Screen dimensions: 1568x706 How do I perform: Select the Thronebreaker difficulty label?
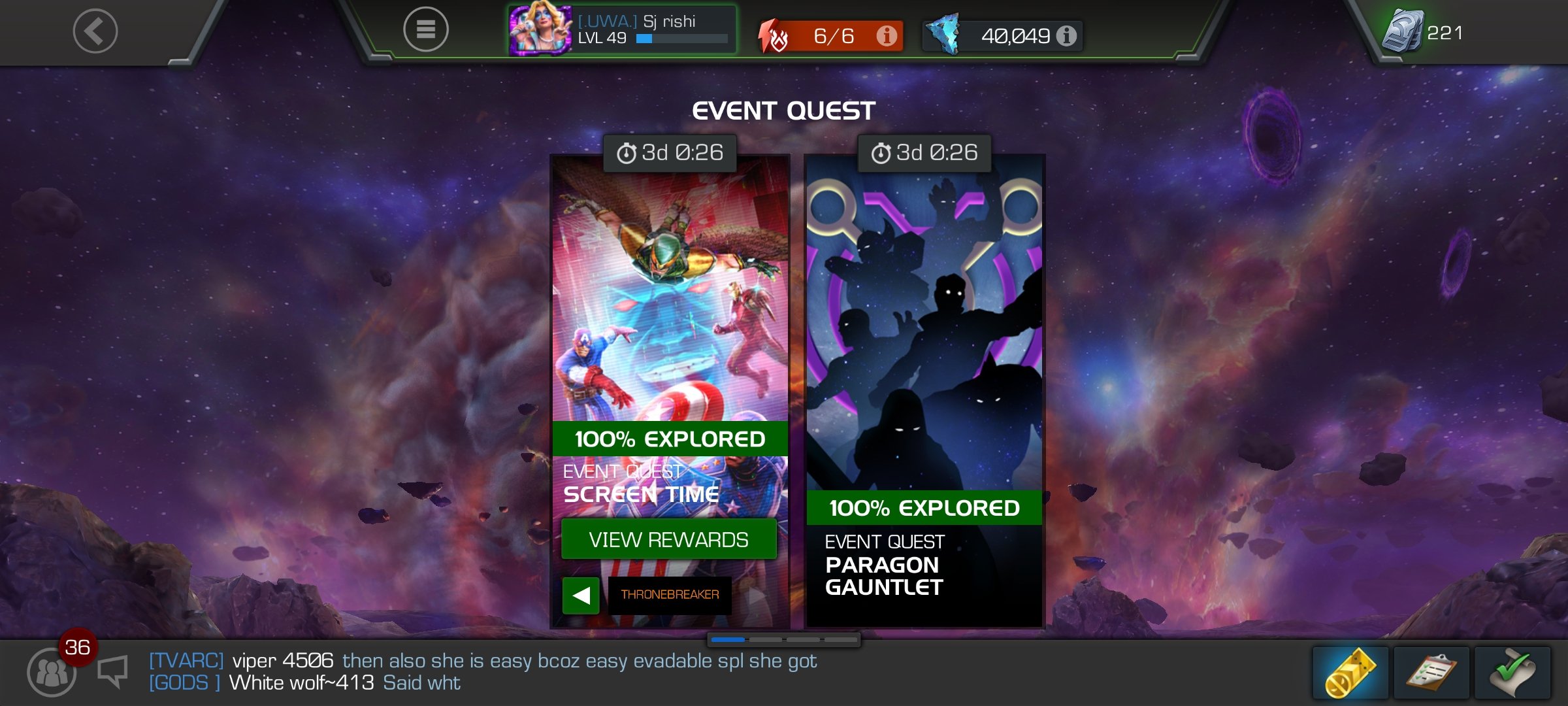tap(670, 595)
